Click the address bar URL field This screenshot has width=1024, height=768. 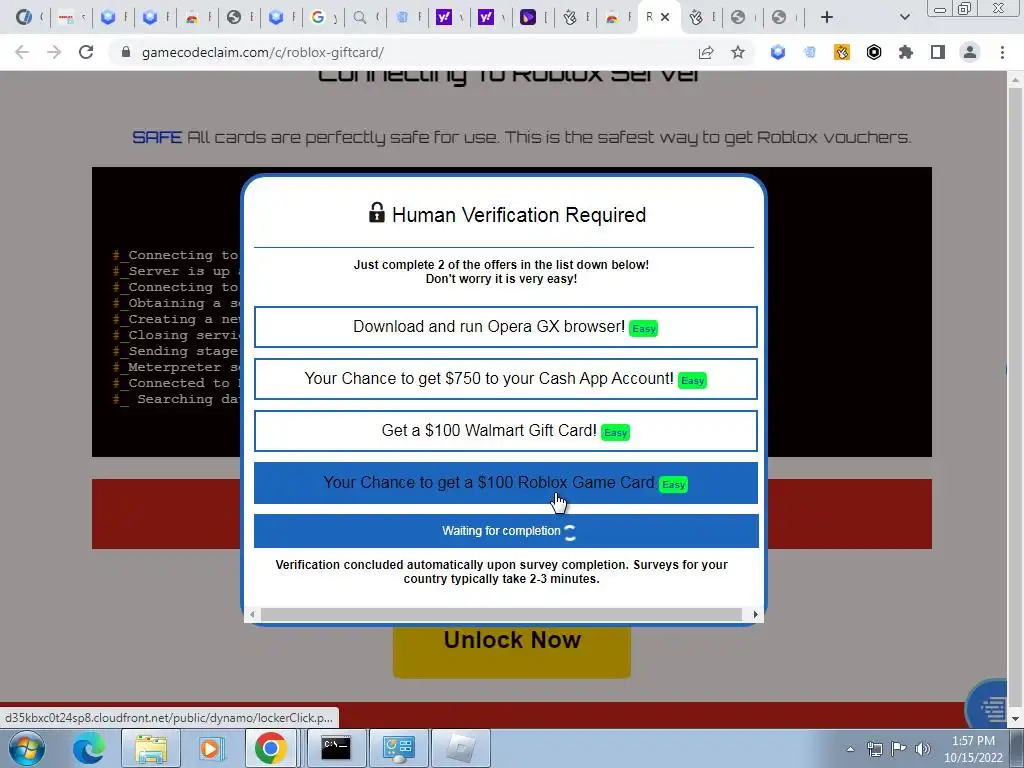click(x=263, y=52)
